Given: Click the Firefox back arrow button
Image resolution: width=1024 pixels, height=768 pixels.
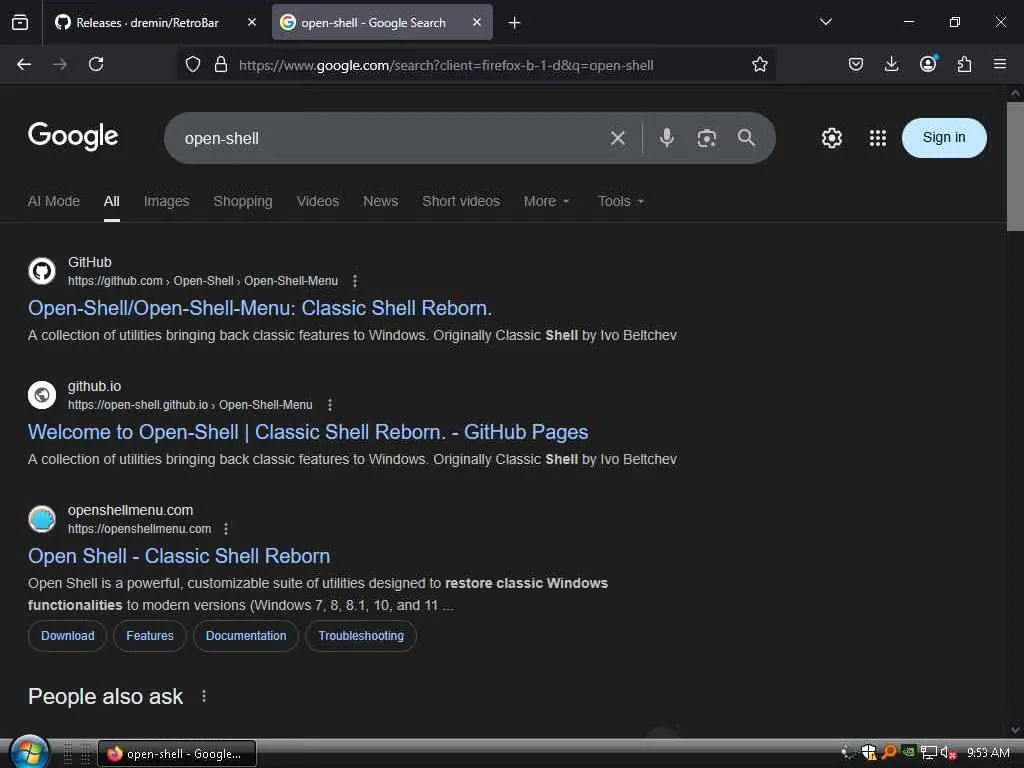Looking at the screenshot, I should pyautogui.click(x=24, y=64).
